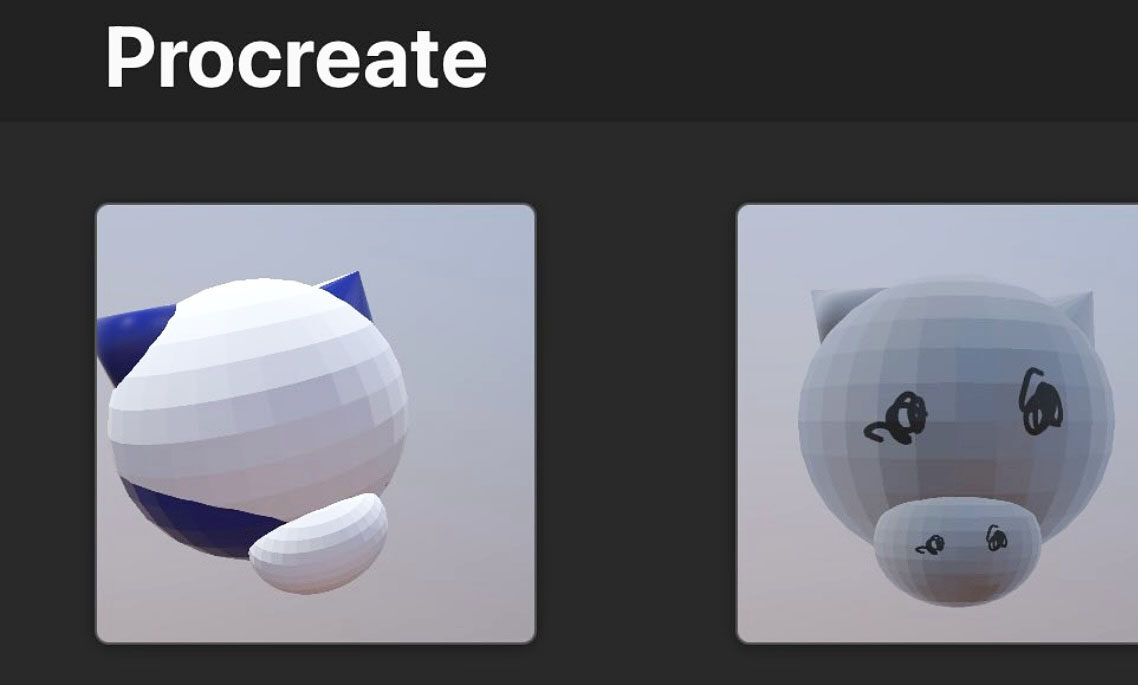Tap the gray model's forehead area
The height and width of the screenshot is (685, 1138).
957,334
